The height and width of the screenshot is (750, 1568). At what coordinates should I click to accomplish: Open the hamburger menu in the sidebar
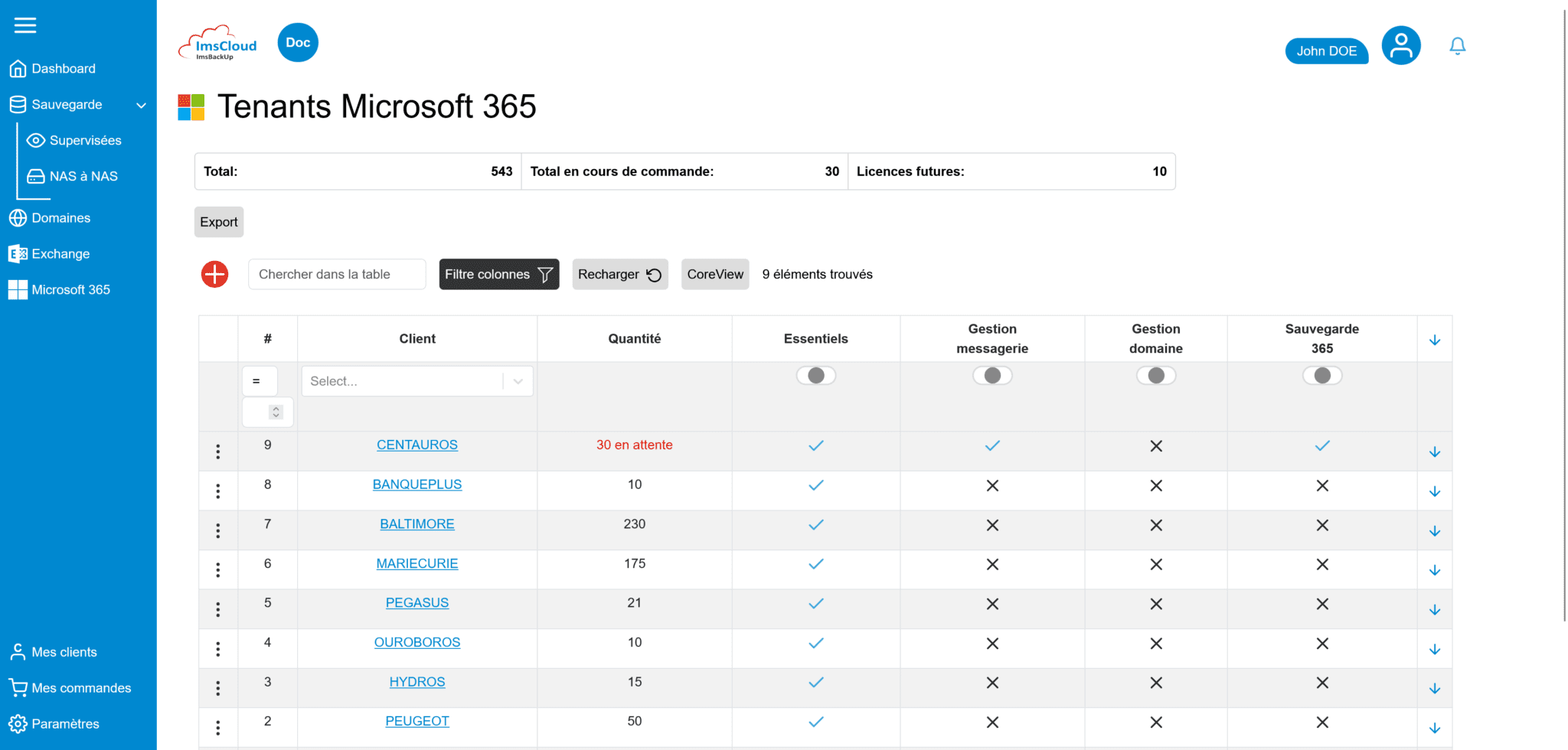point(25,24)
